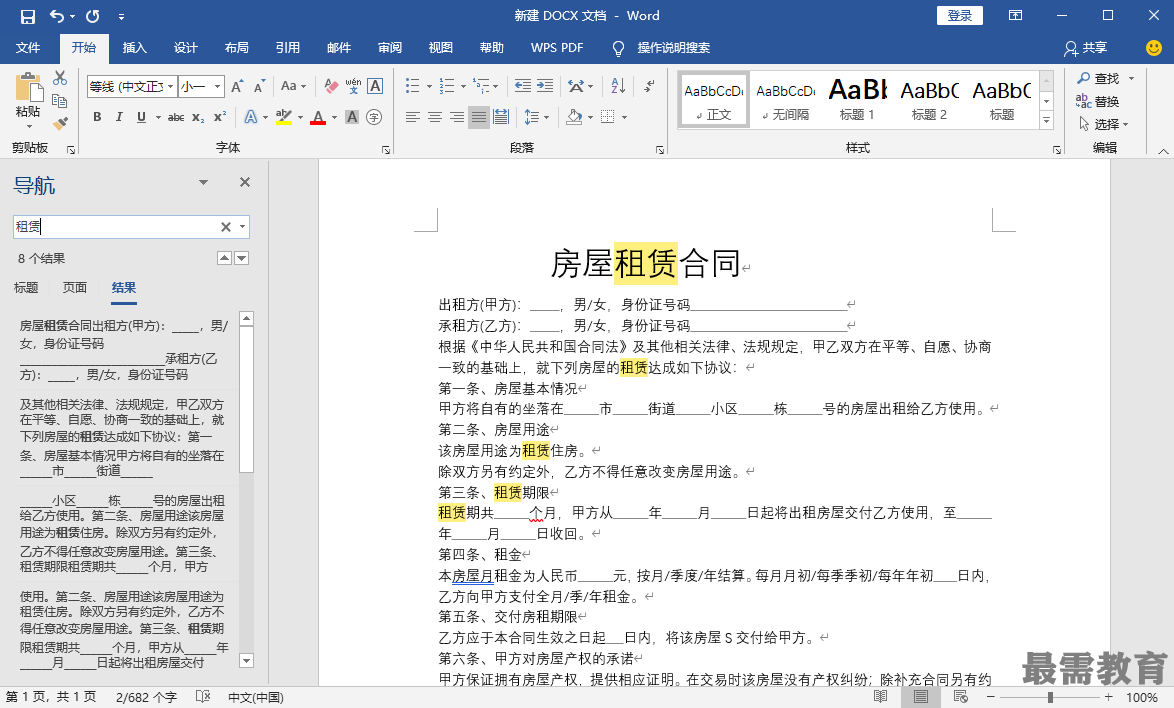Switch to Web Layout view in status bar
Viewport: 1174px width, 708px height.
click(961, 697)
